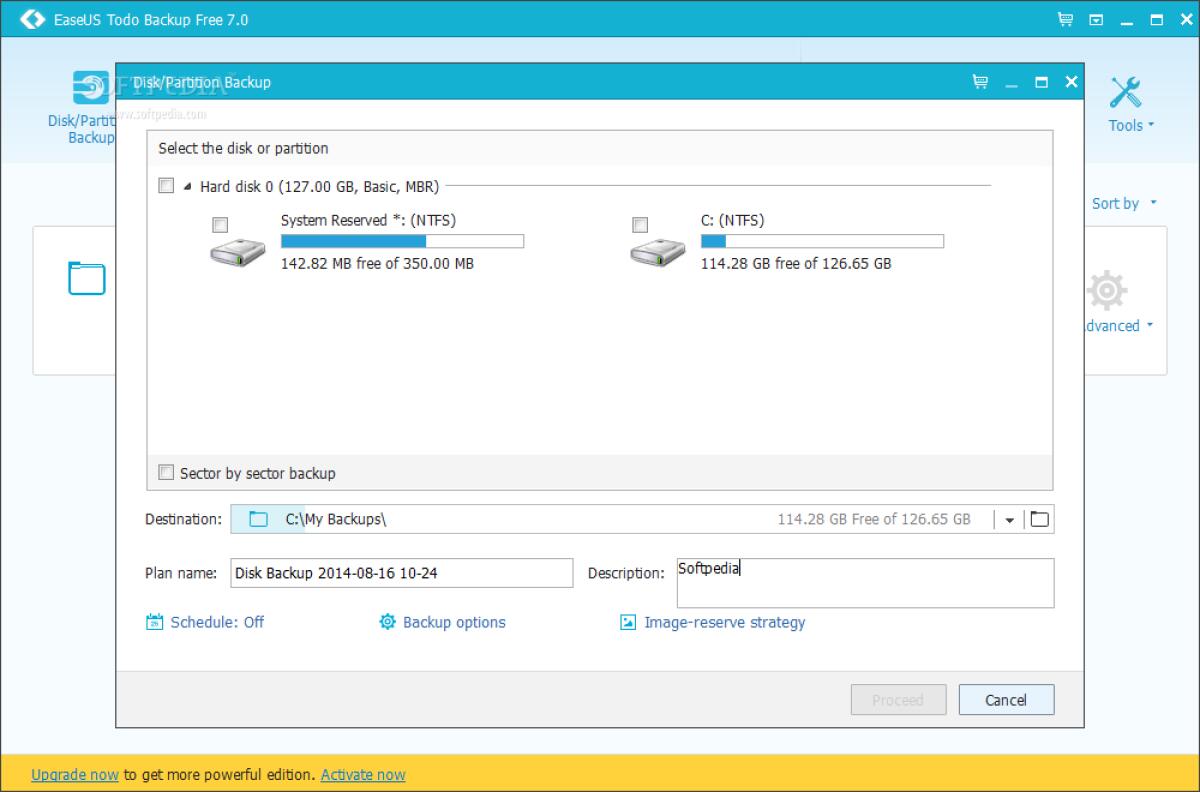Click the Schedule calendar icon
This screenshot has width=1200, height=792.
[x=155, y=622]
